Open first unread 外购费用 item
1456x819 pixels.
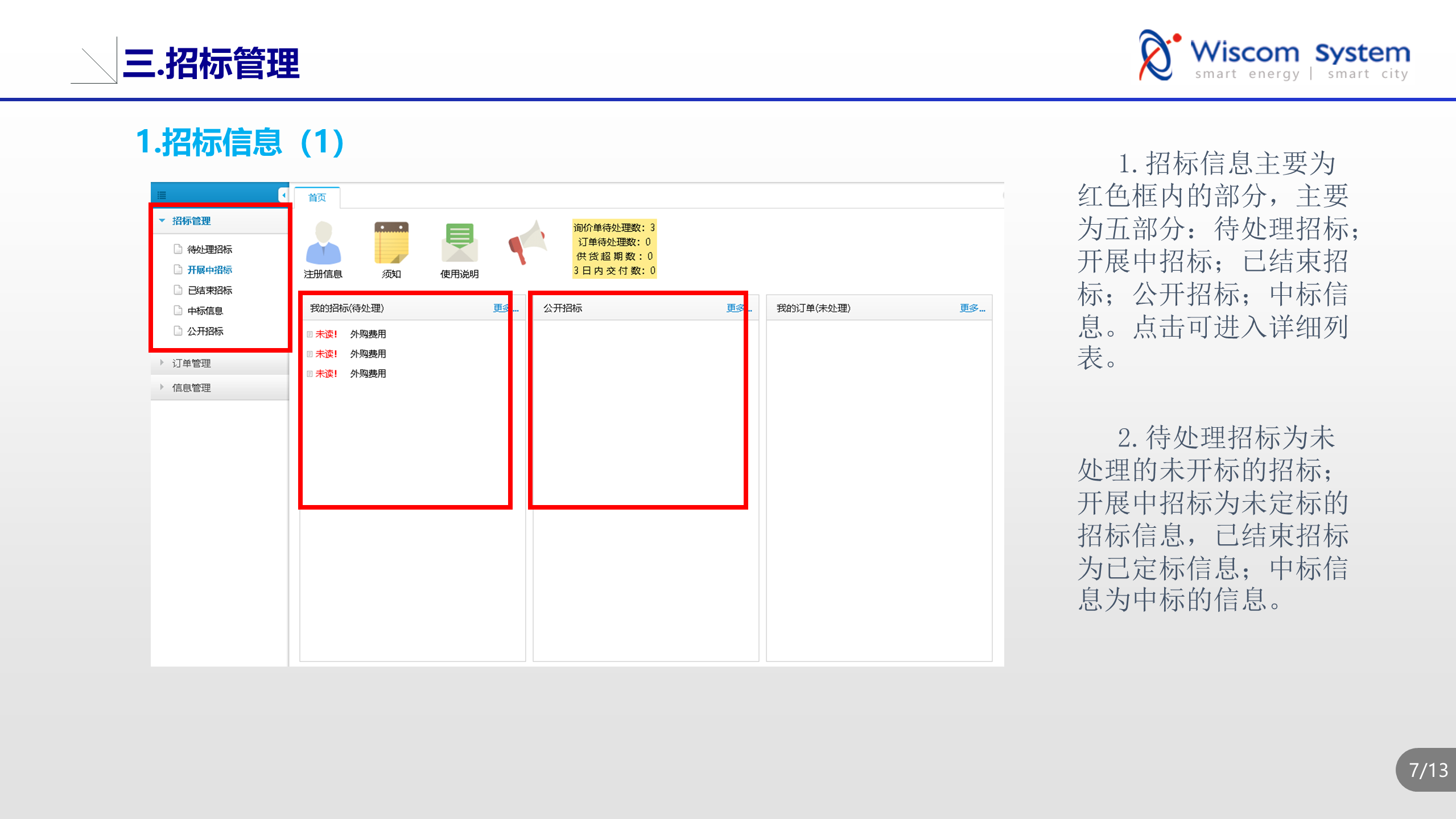coord(368,334)
